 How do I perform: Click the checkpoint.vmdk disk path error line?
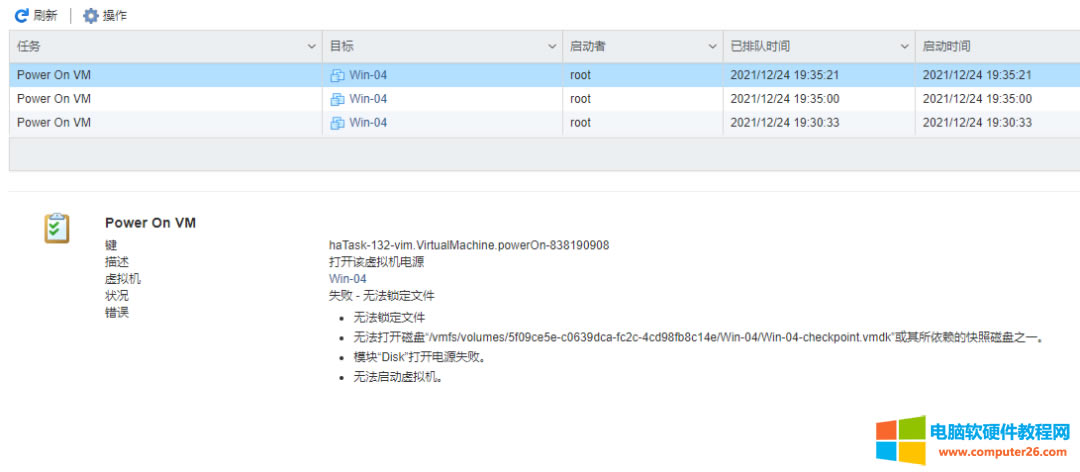tap(698, 338)
